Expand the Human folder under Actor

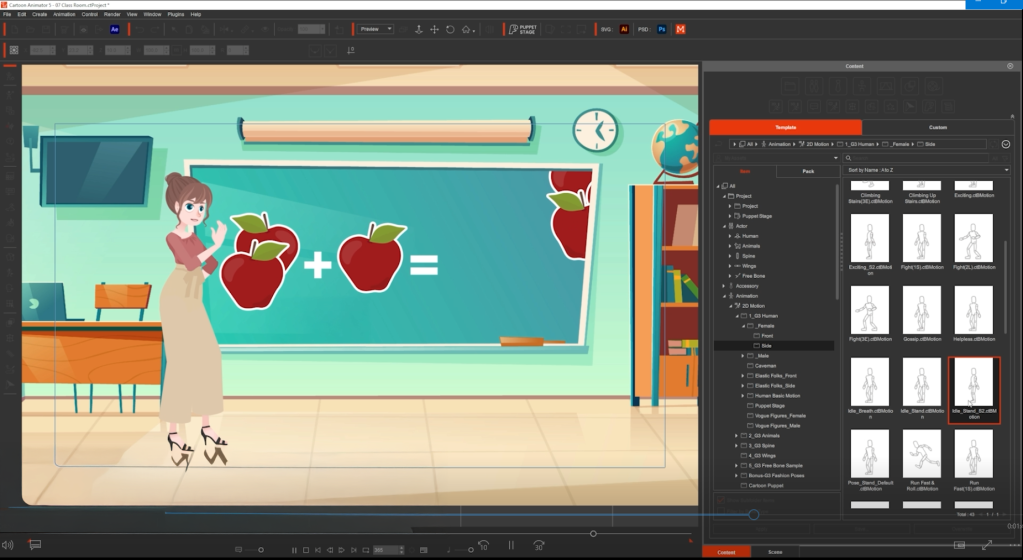[730, 236]
